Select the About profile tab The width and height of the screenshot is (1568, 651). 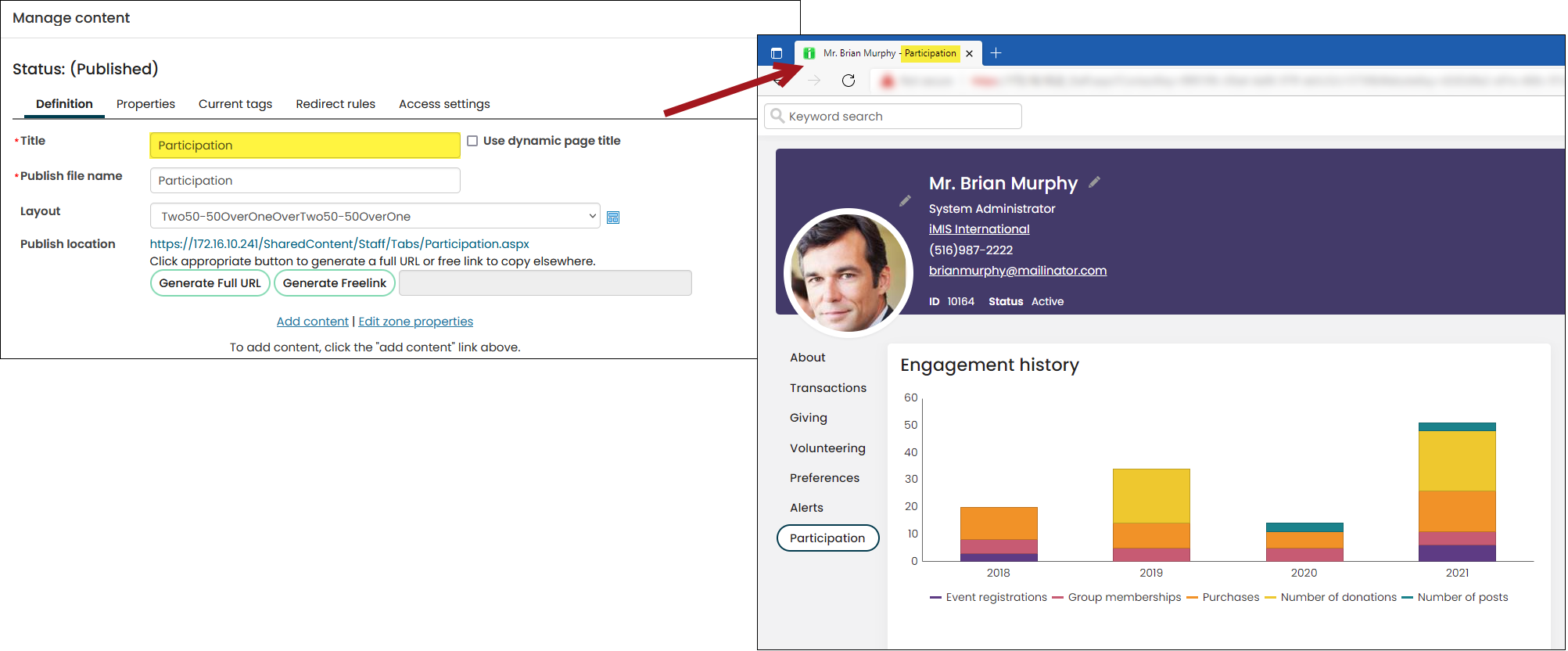tap(807, 358)
